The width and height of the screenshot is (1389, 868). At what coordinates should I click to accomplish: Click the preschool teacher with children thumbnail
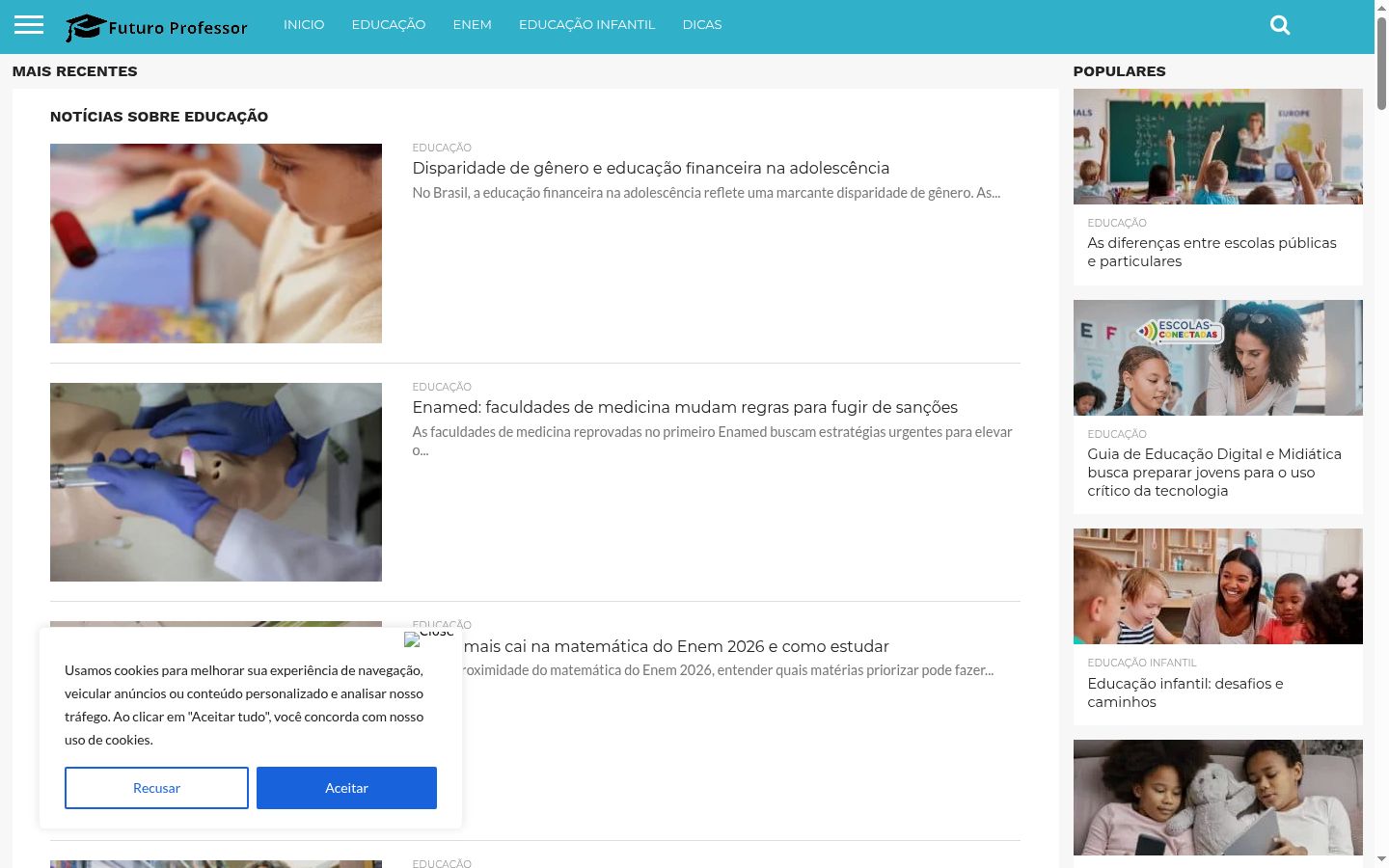pos(1218,586)
